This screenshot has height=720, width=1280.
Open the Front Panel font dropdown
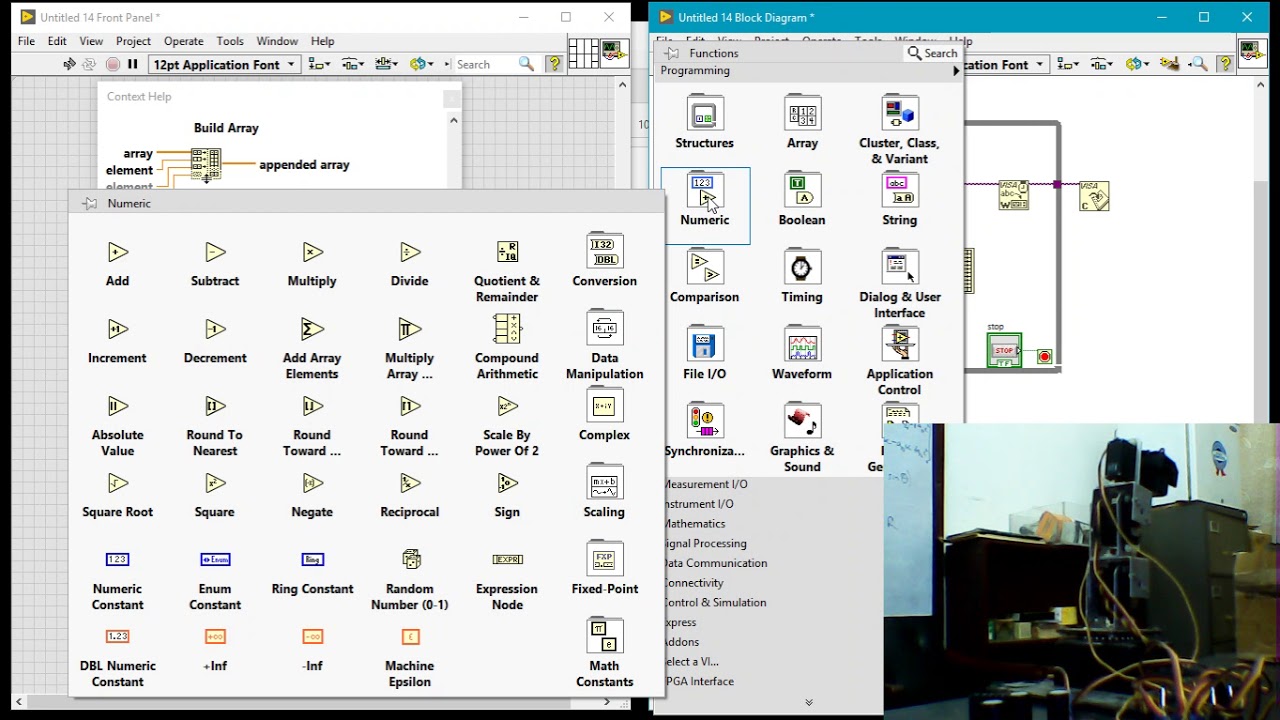225,64
